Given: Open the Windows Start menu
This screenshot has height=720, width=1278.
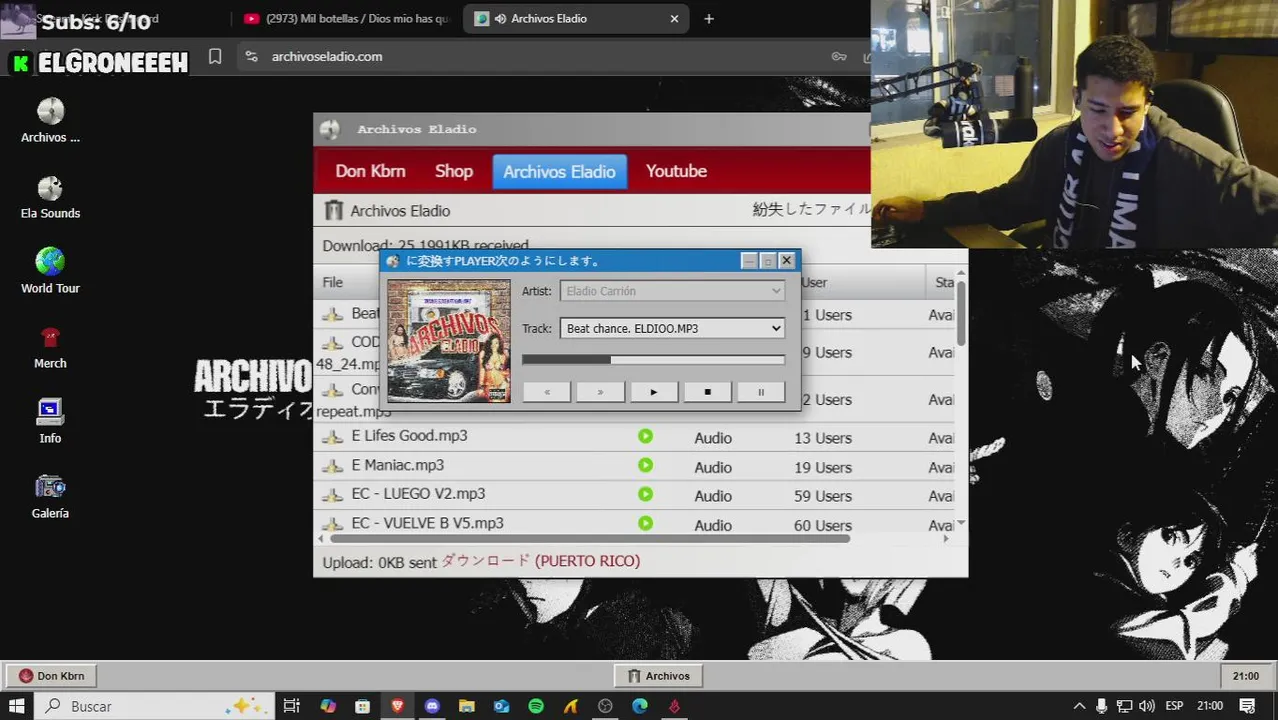Looking at the screenshot, I should point(16,706).
